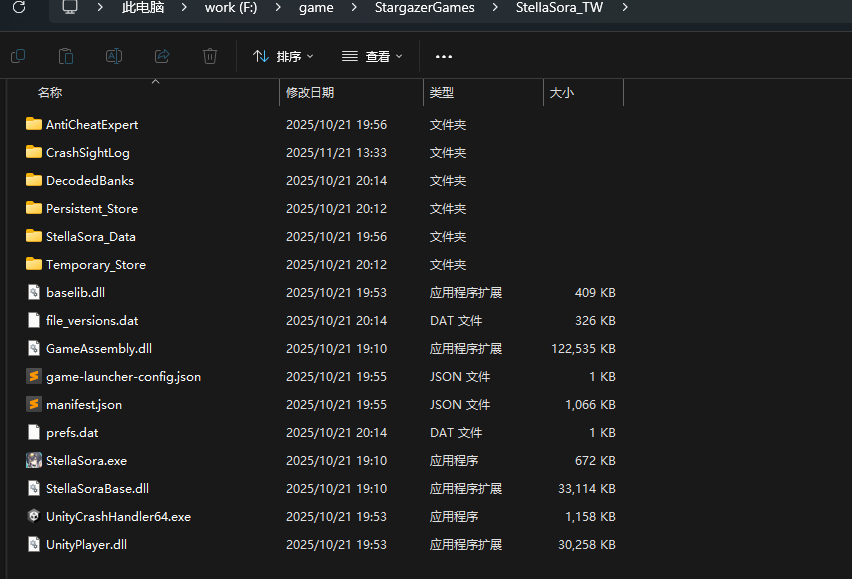Image resolution: width=852 pixels, height=579 pixels.
Task: Select the StellaSora_Data folder icon
Action: click(x=34, y=236)
